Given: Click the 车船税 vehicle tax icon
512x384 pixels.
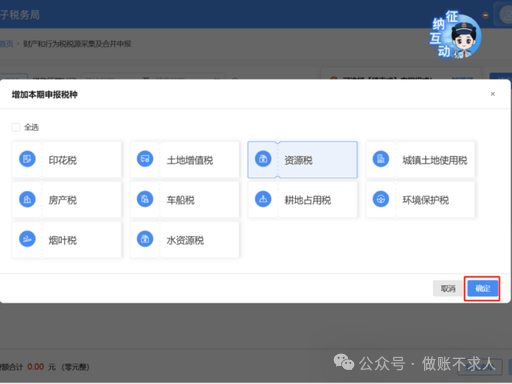Looking at the screenshot, I should [145, 199].
